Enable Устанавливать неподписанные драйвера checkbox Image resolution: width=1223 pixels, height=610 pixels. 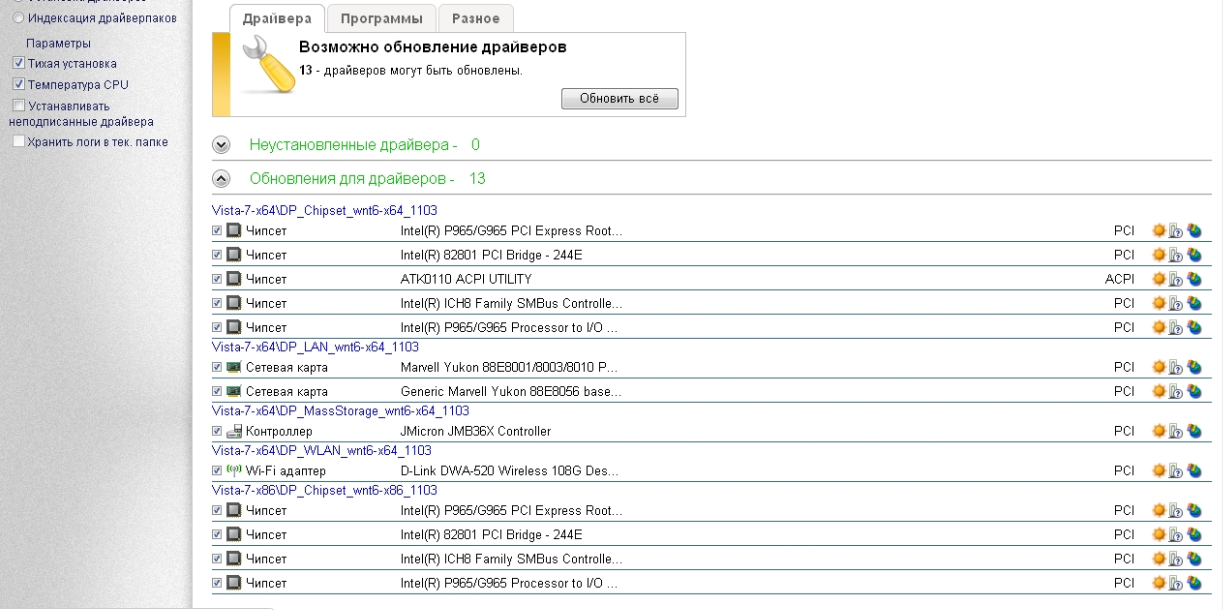[18, 105]
